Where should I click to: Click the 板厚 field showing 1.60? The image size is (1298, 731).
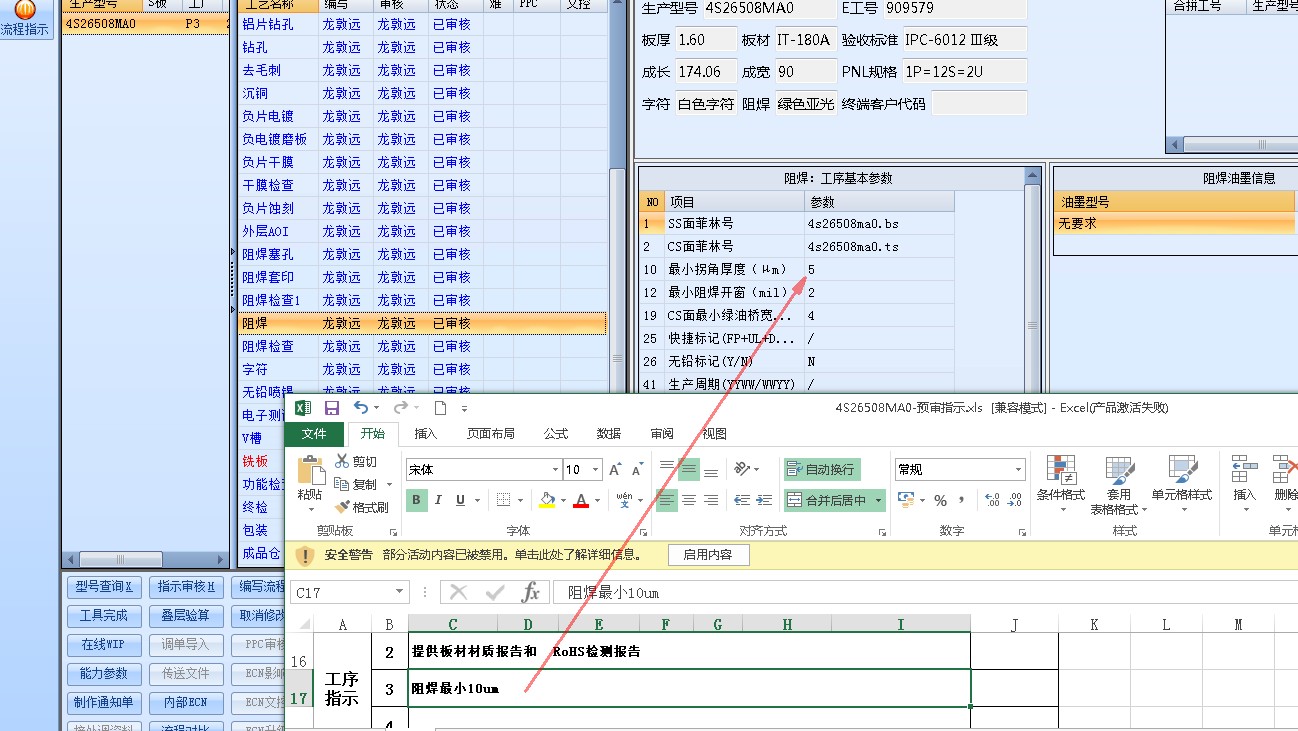(704, 40)
